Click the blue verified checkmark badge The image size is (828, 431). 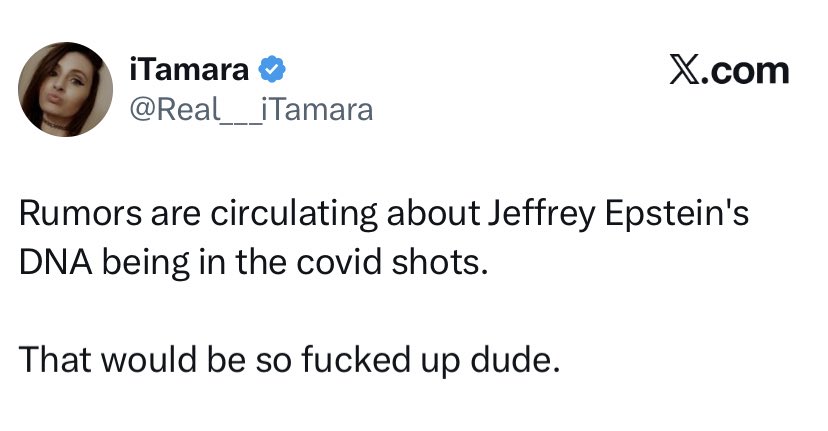click(x=272, y=70)
